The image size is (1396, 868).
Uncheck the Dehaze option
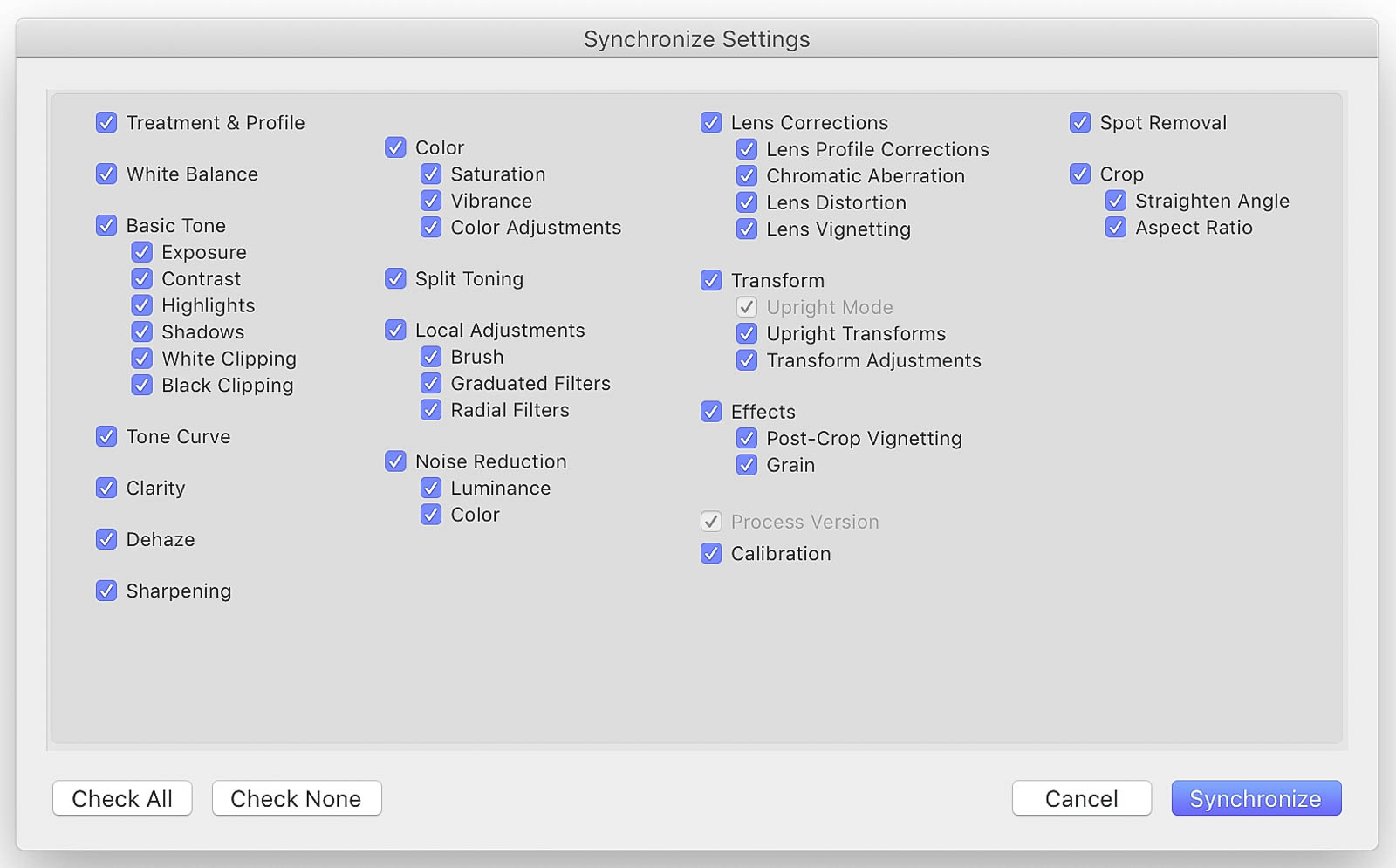106,540
